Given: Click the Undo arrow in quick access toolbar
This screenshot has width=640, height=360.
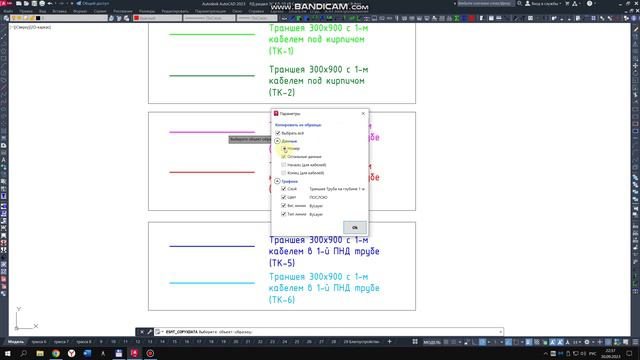Looking at the screenshot, I should pyautogui.click(x=49, y=3).
